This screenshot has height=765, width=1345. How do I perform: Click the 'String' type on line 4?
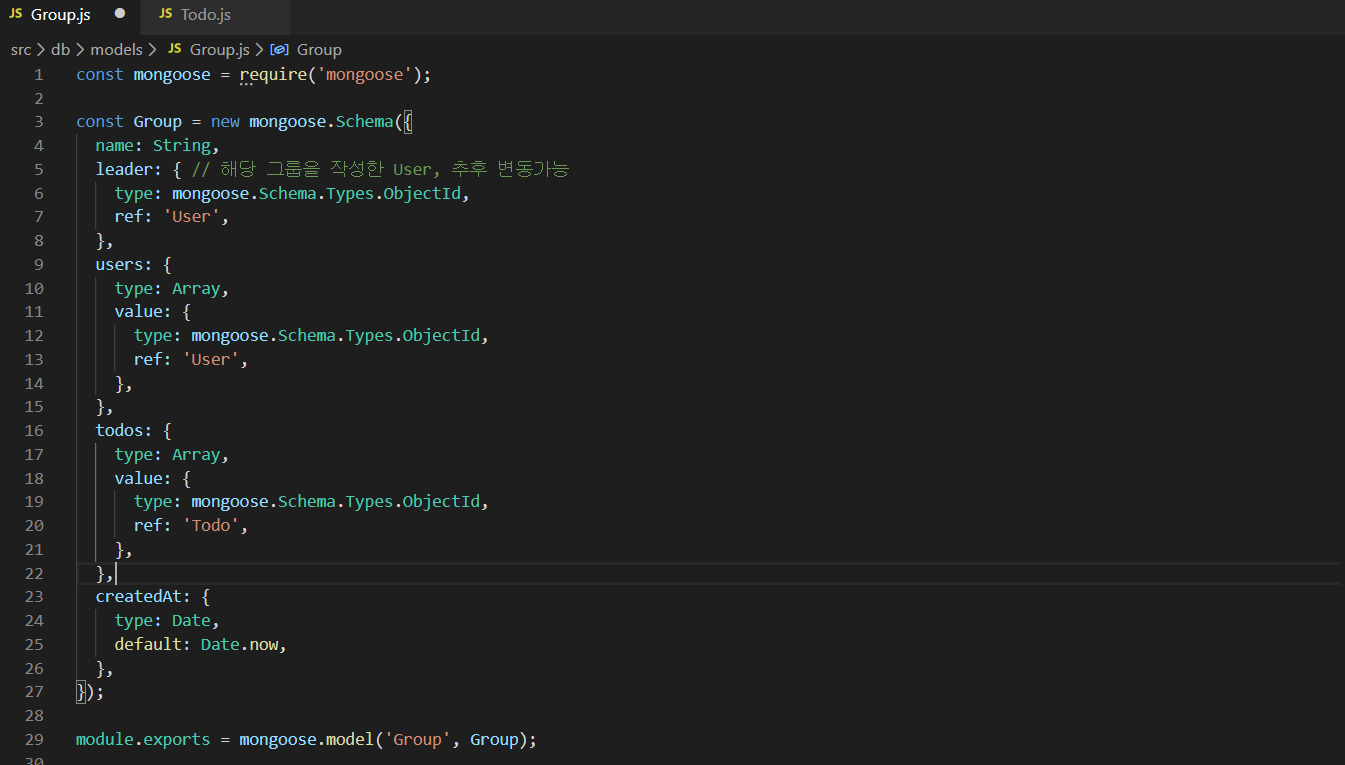182,145
